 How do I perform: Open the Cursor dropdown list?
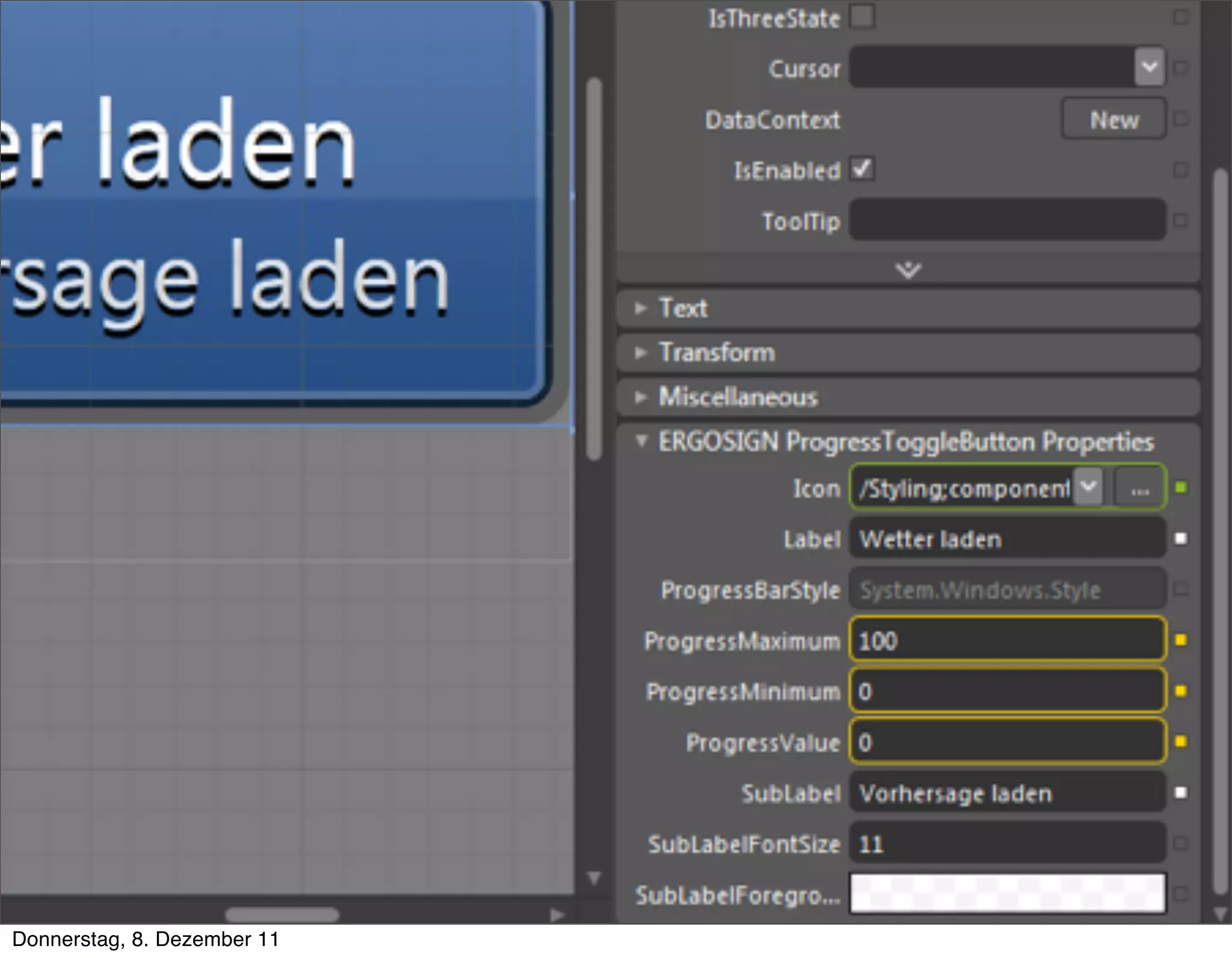[1149, 67]
